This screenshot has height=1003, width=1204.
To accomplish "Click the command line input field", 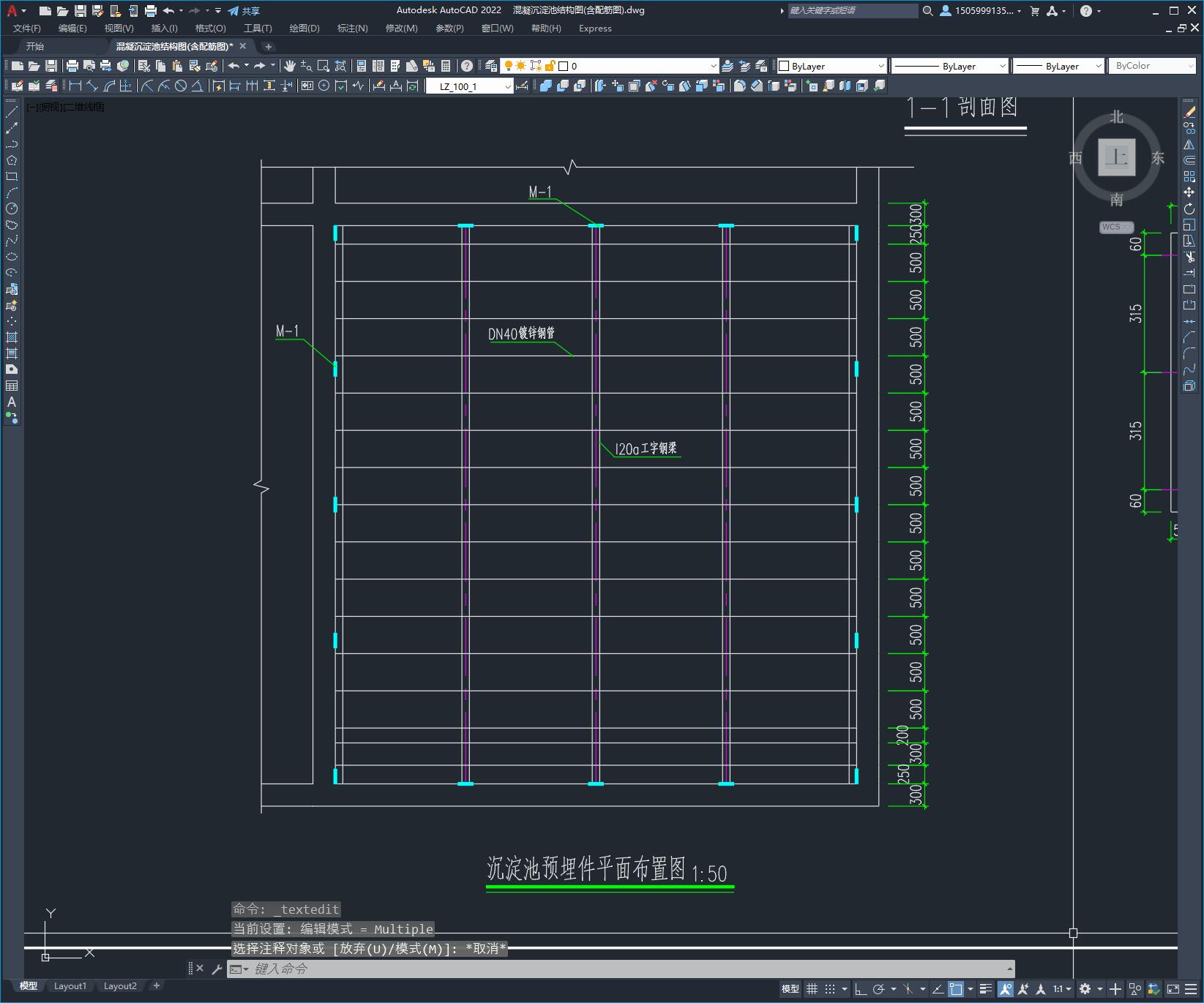I will point(621,969).
